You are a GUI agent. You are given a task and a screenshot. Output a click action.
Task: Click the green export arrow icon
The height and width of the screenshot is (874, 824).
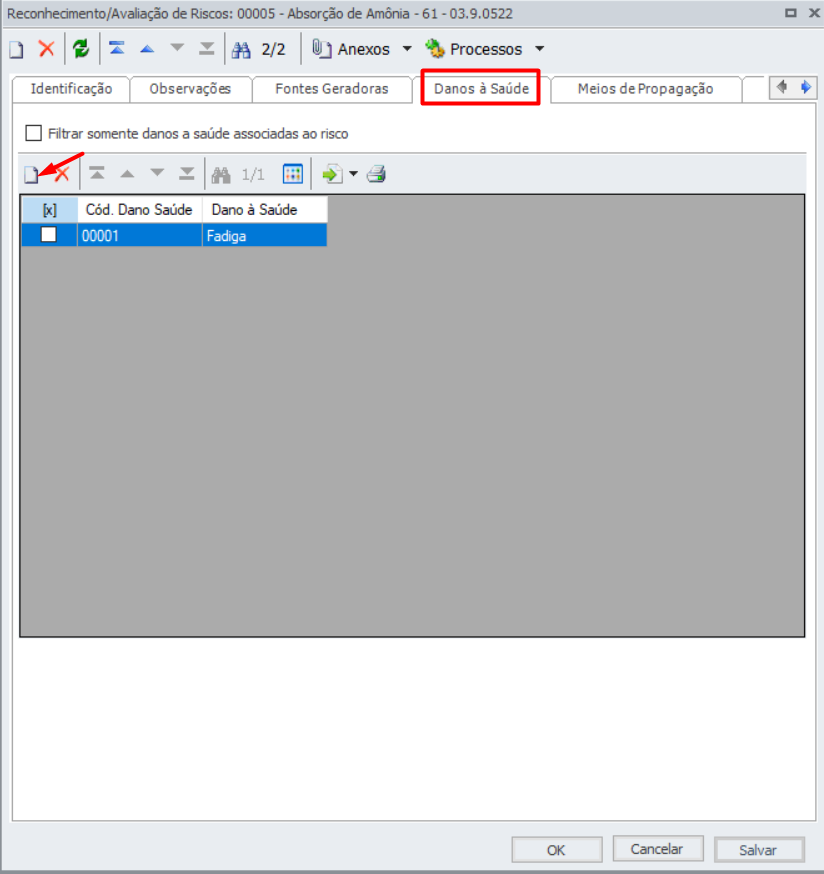332,174
